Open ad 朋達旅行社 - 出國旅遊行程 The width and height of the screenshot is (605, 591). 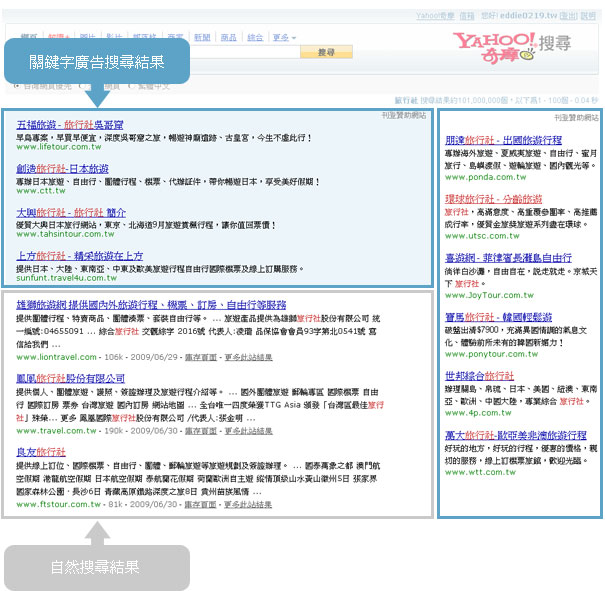(x=504, y=140)
